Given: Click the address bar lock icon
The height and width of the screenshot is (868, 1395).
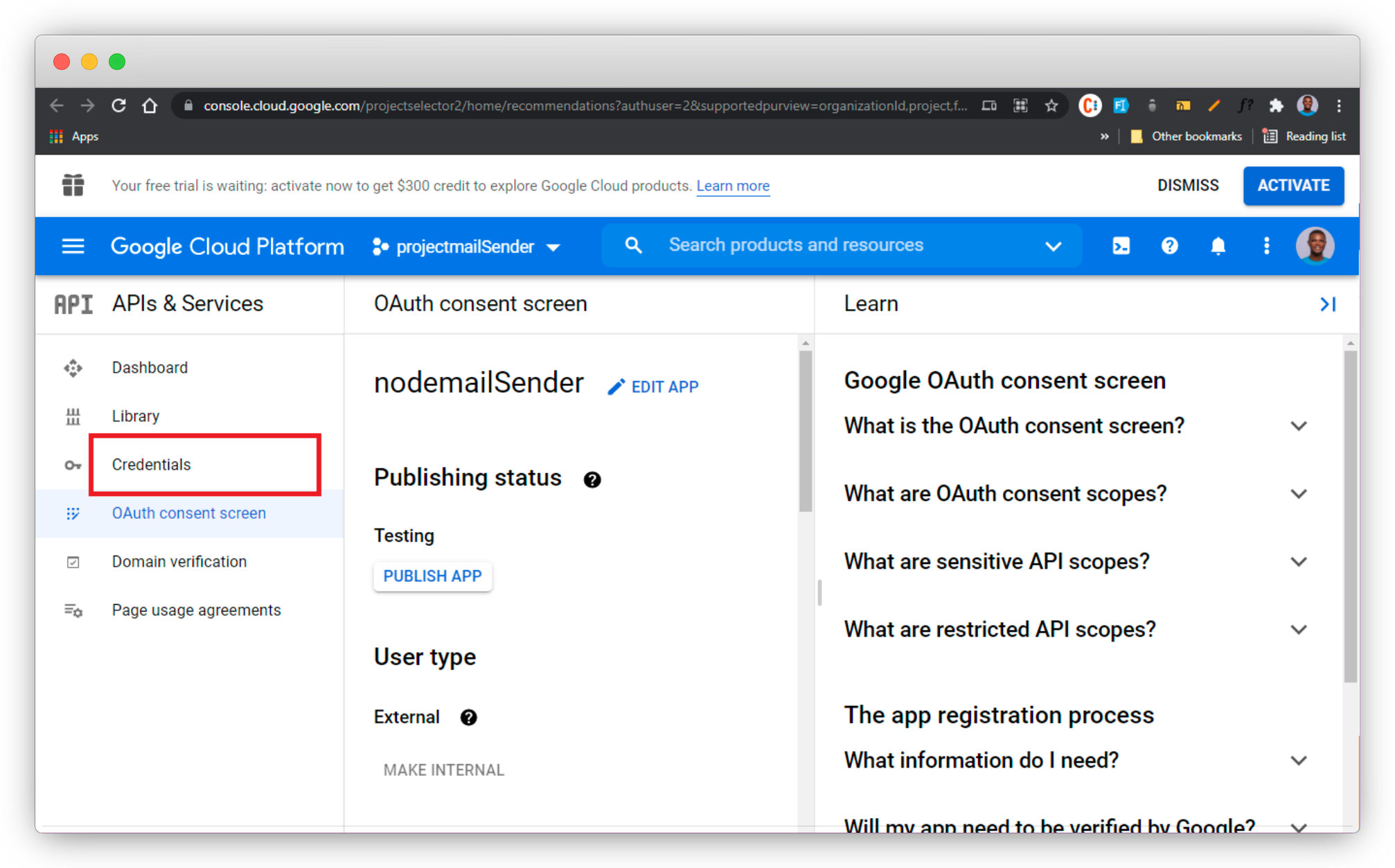Looking at the screenshot, I should tap(188, 105).
